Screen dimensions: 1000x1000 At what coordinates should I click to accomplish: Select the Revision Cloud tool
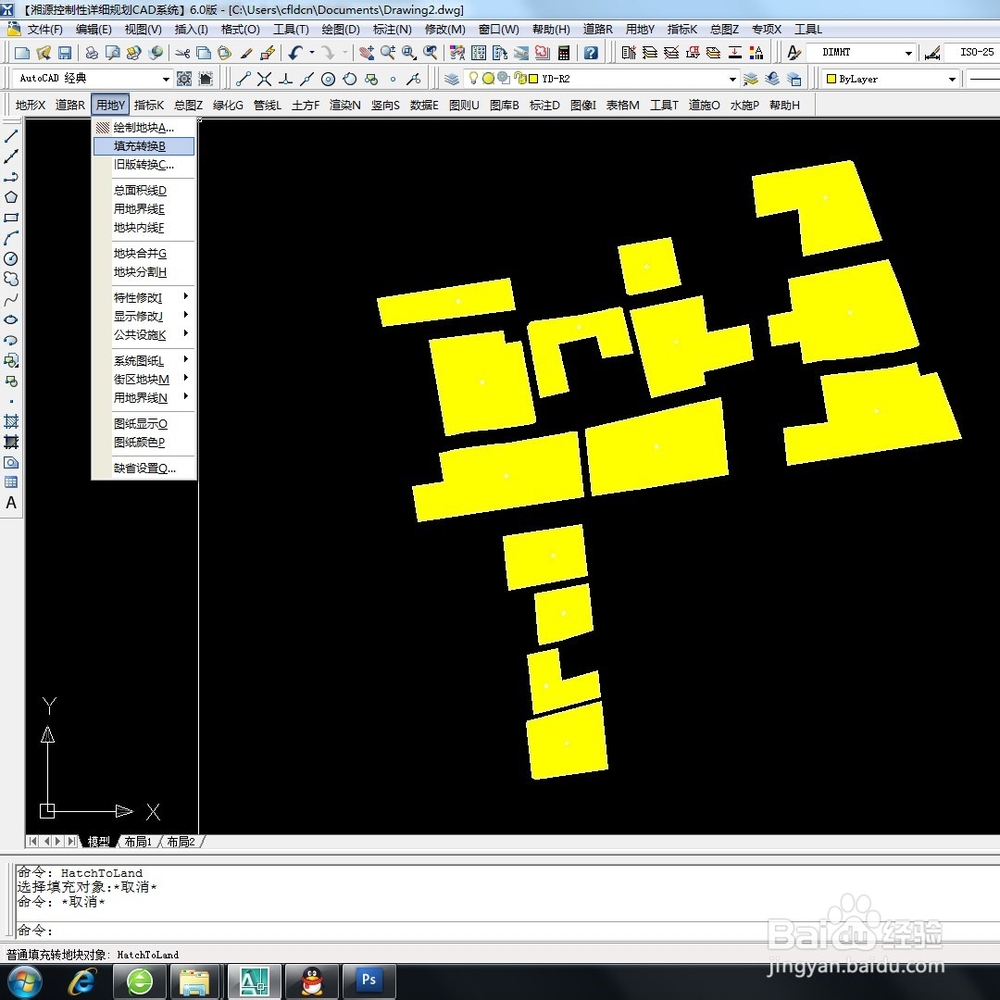(11, 279)
